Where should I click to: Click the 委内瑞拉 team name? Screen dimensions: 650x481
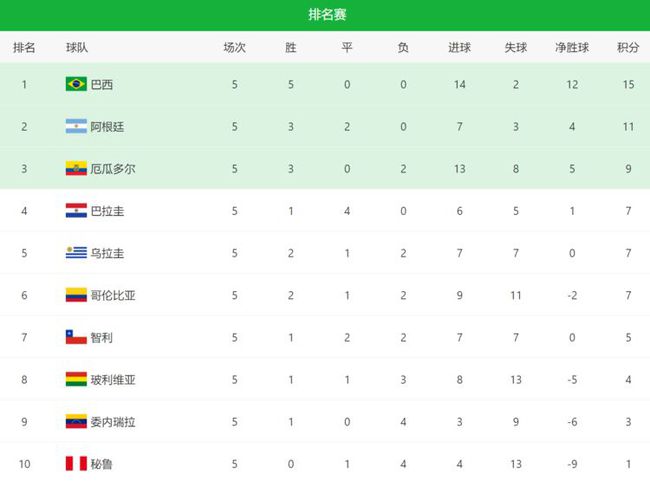point(113,421)
